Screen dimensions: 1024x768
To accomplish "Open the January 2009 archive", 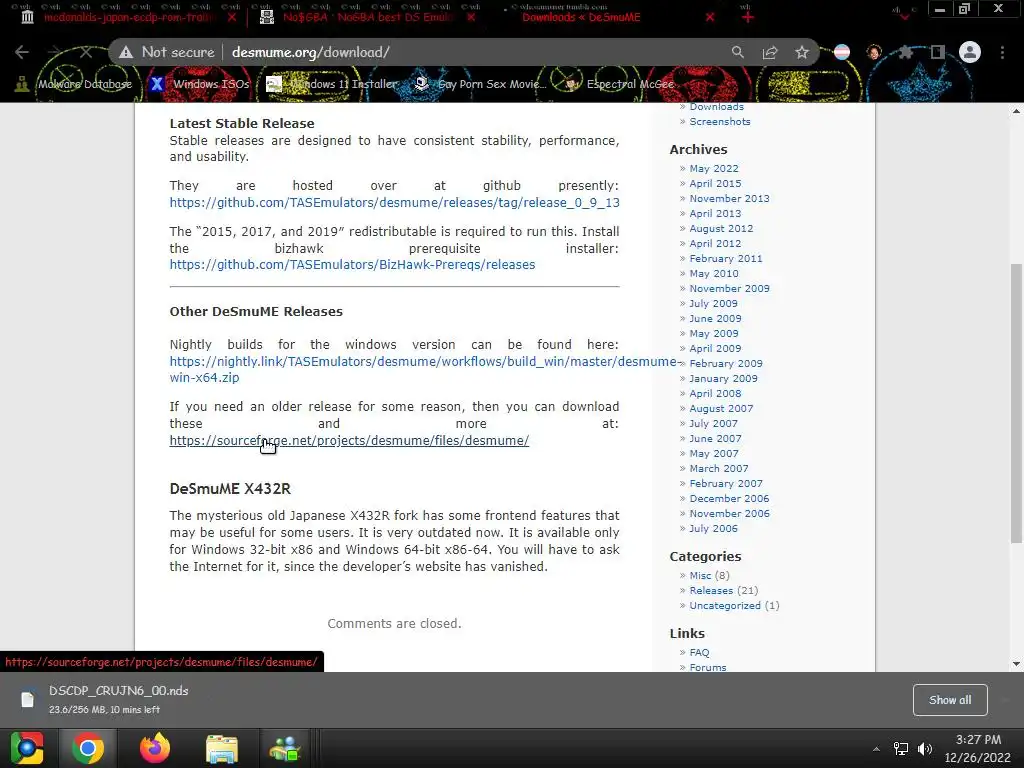I will (724, 379).
